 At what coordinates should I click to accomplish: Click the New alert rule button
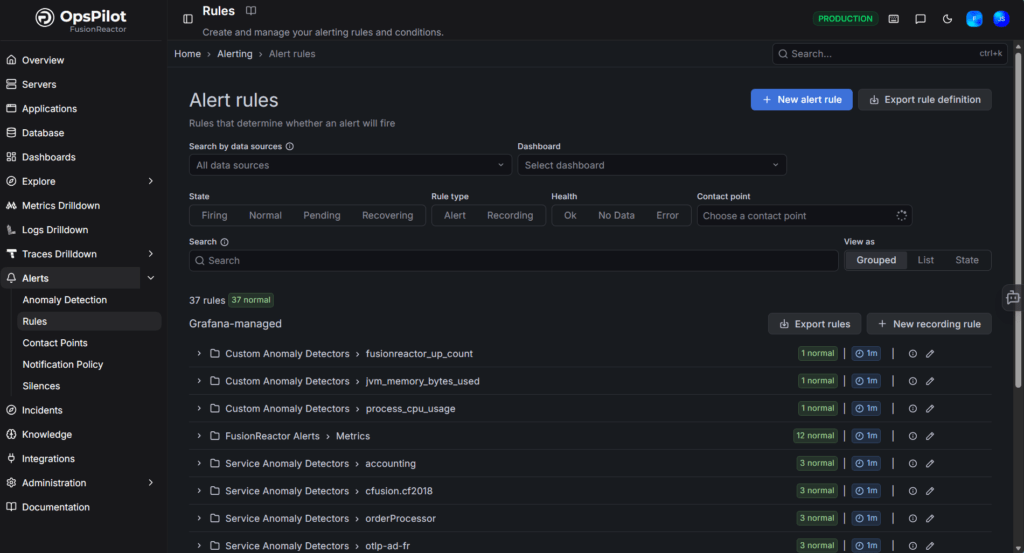tap(801, 100)
